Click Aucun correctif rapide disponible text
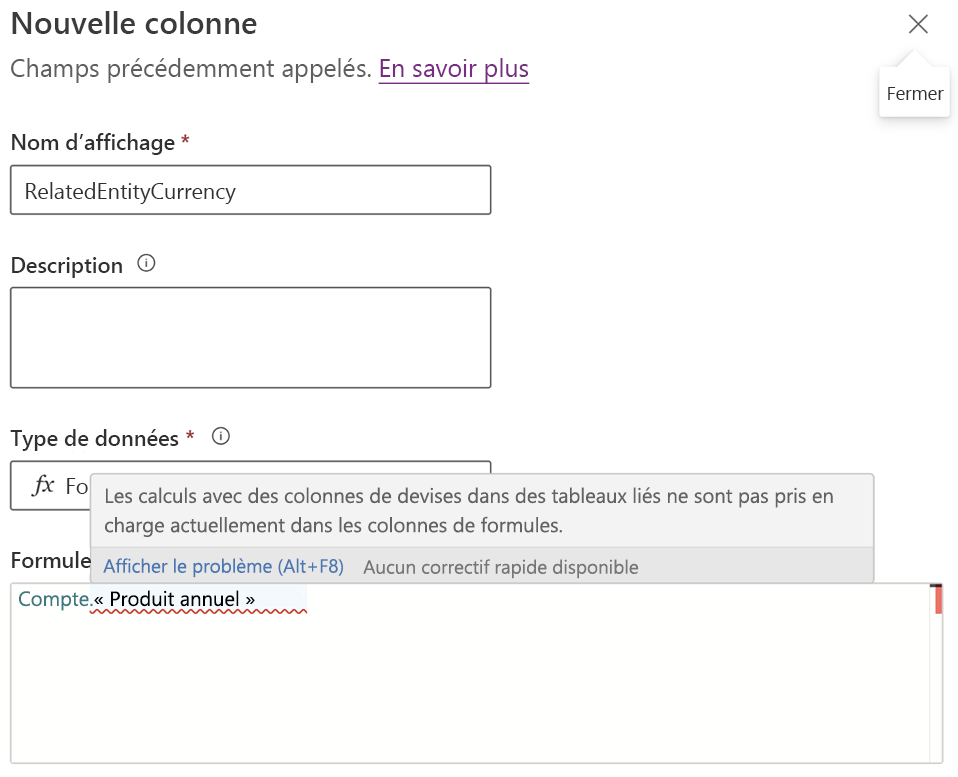The image size is (958, 777). 500,566
